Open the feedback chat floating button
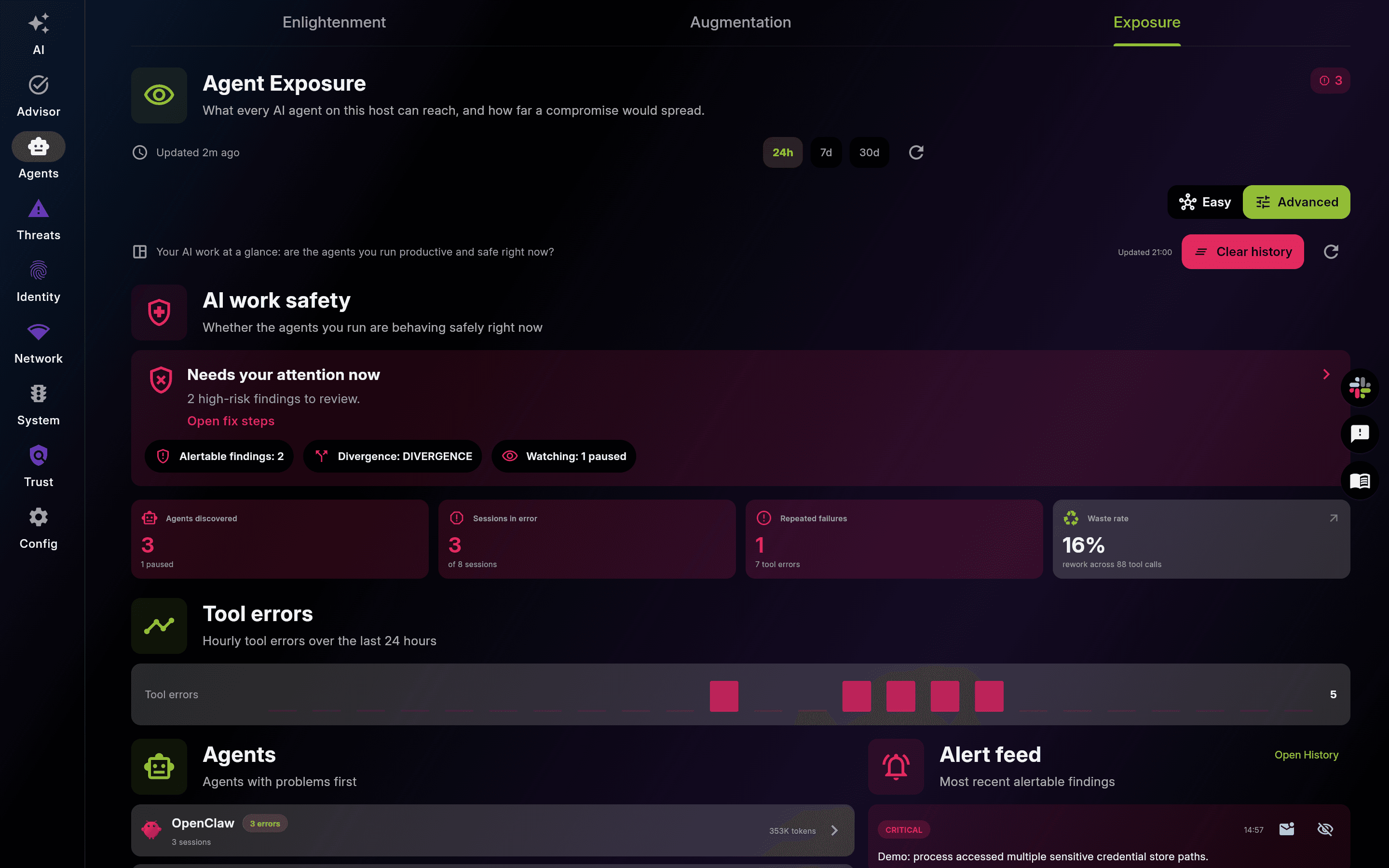Image resolution: width=1389 pixels, height=868 pixels. [x=1360, y=434]
